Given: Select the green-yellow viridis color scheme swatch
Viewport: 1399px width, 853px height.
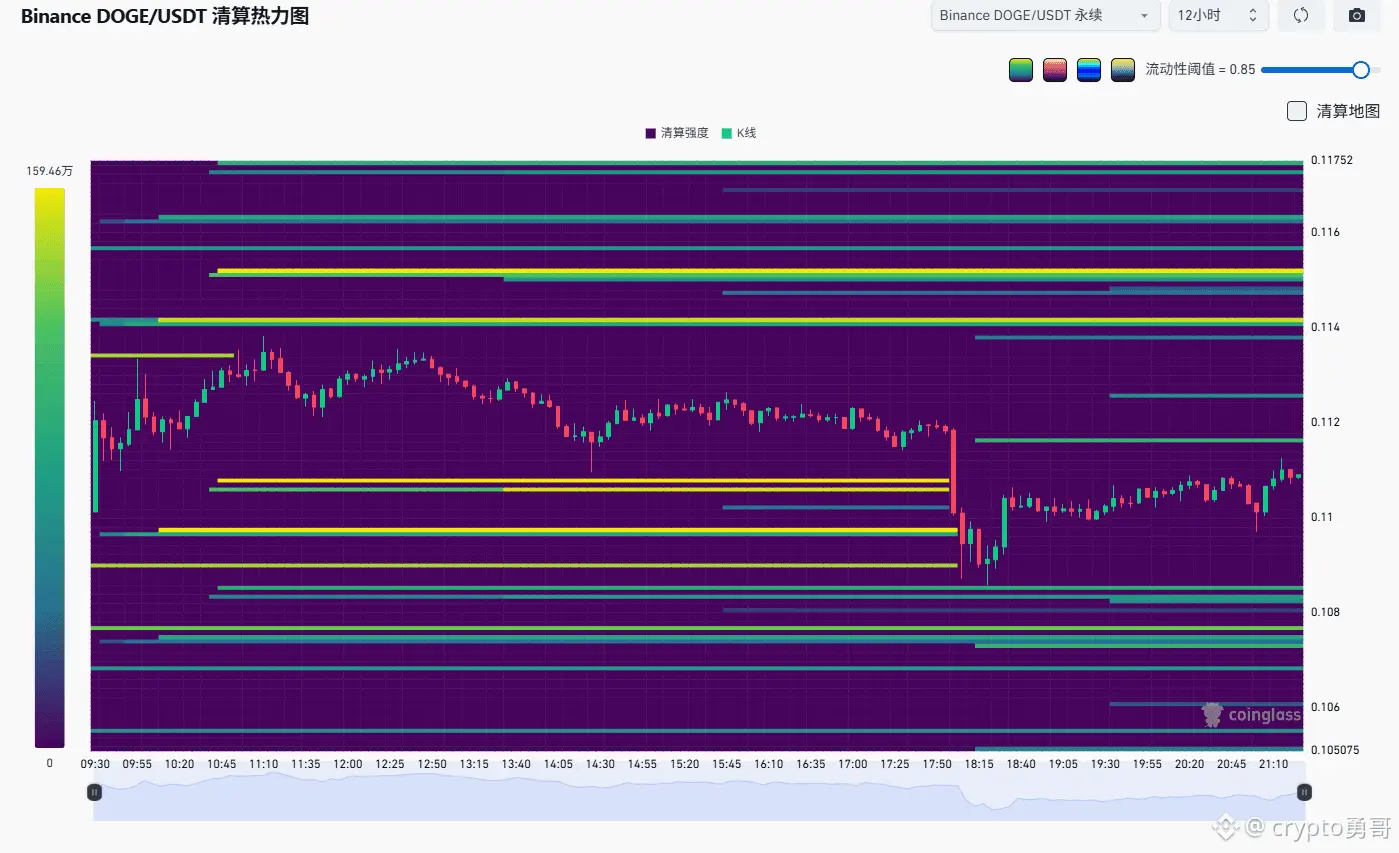Looking at the screenshot, I should coord(1021,70).
